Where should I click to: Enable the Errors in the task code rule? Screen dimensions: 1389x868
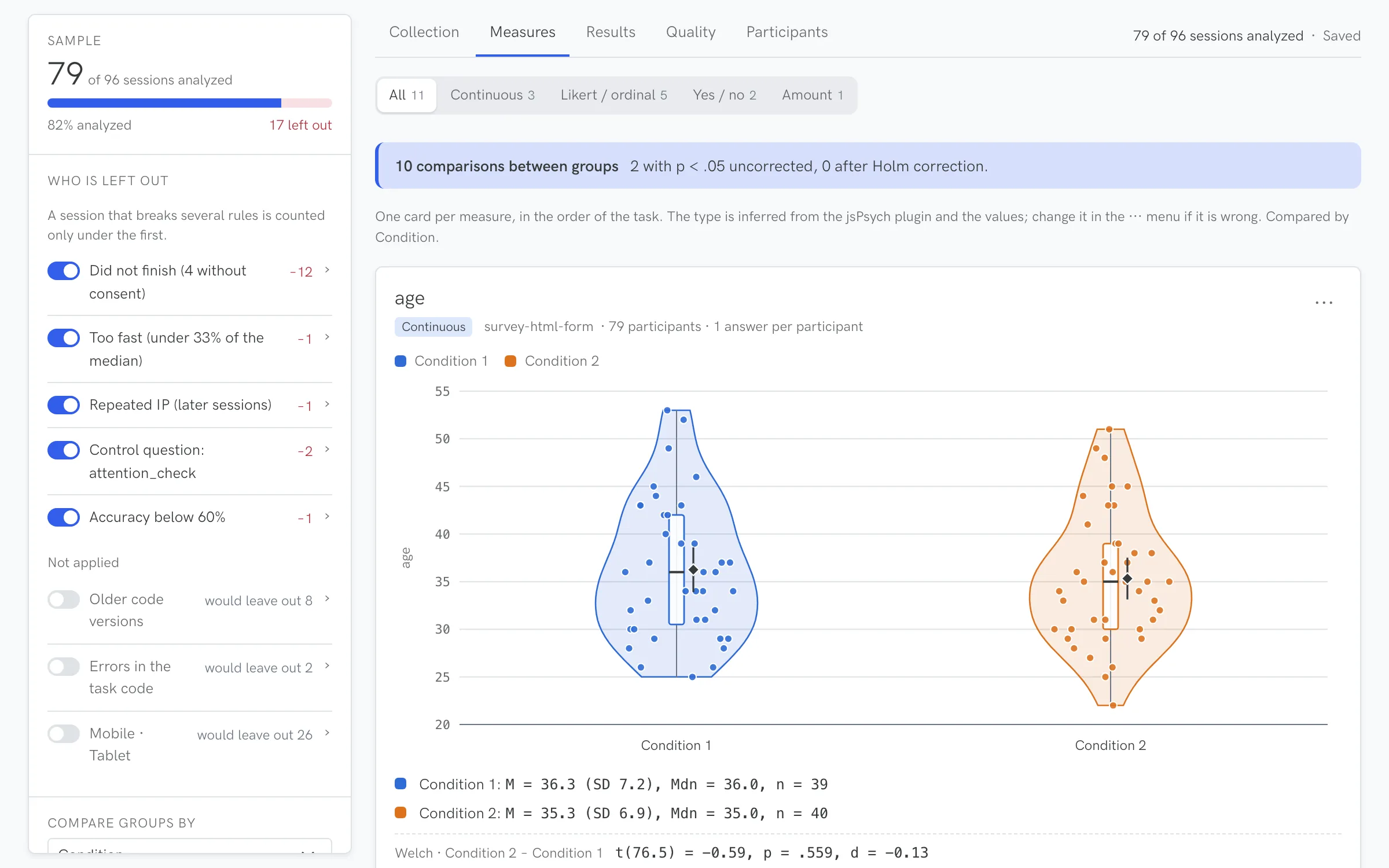[x=64, y=667]
